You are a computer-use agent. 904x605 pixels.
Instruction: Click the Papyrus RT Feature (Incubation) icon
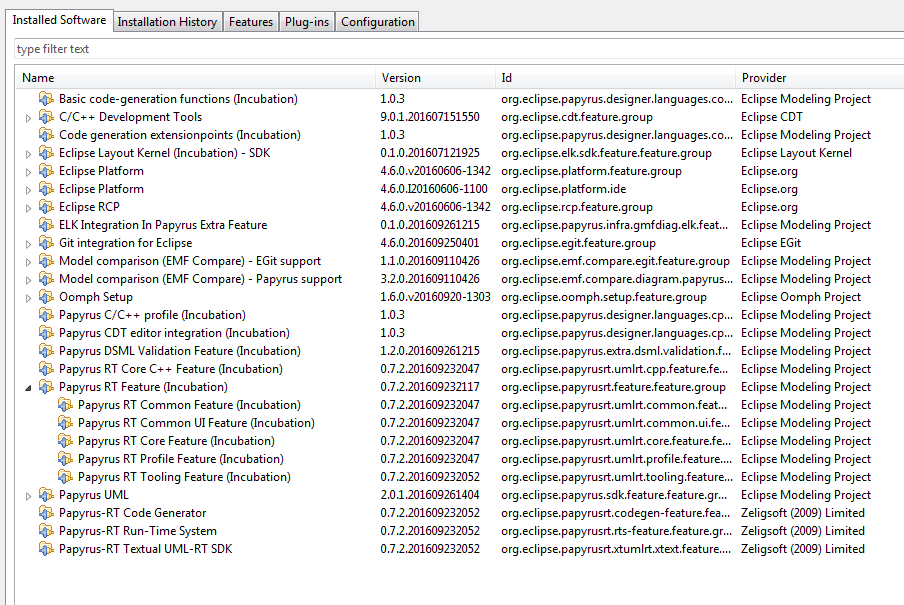[46, 386]
